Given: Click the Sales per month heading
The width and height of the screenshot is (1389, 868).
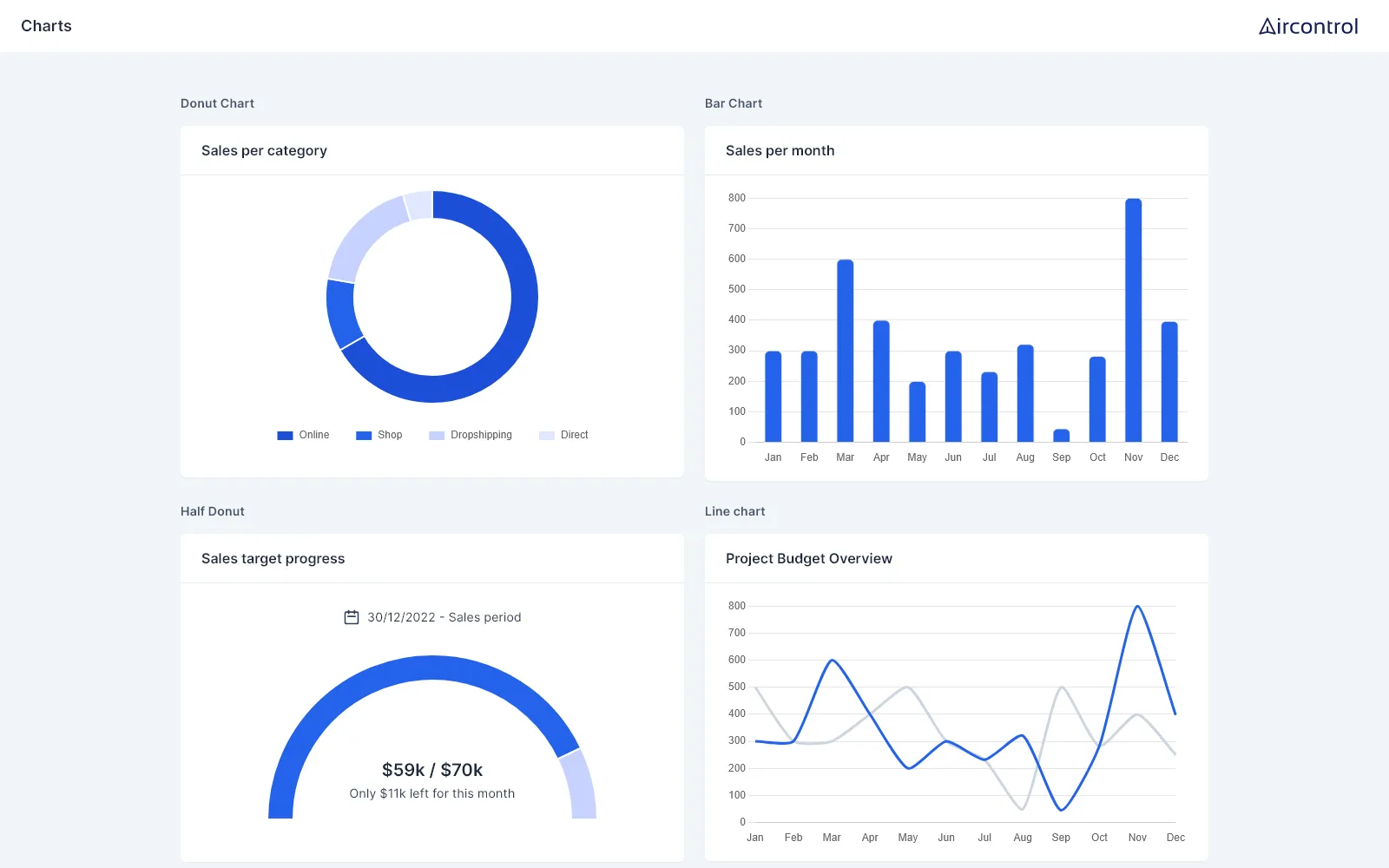Looking at the screenshot, I should (x=780, y=150).
